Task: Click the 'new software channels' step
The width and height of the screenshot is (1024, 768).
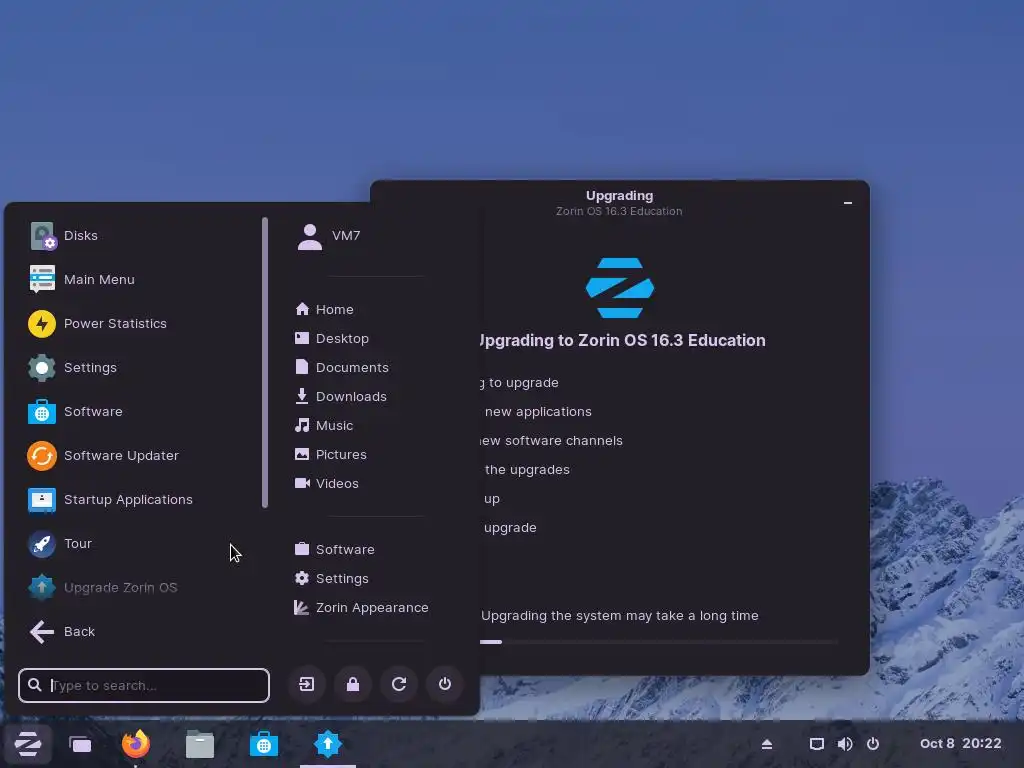Action: pos(552,441)
